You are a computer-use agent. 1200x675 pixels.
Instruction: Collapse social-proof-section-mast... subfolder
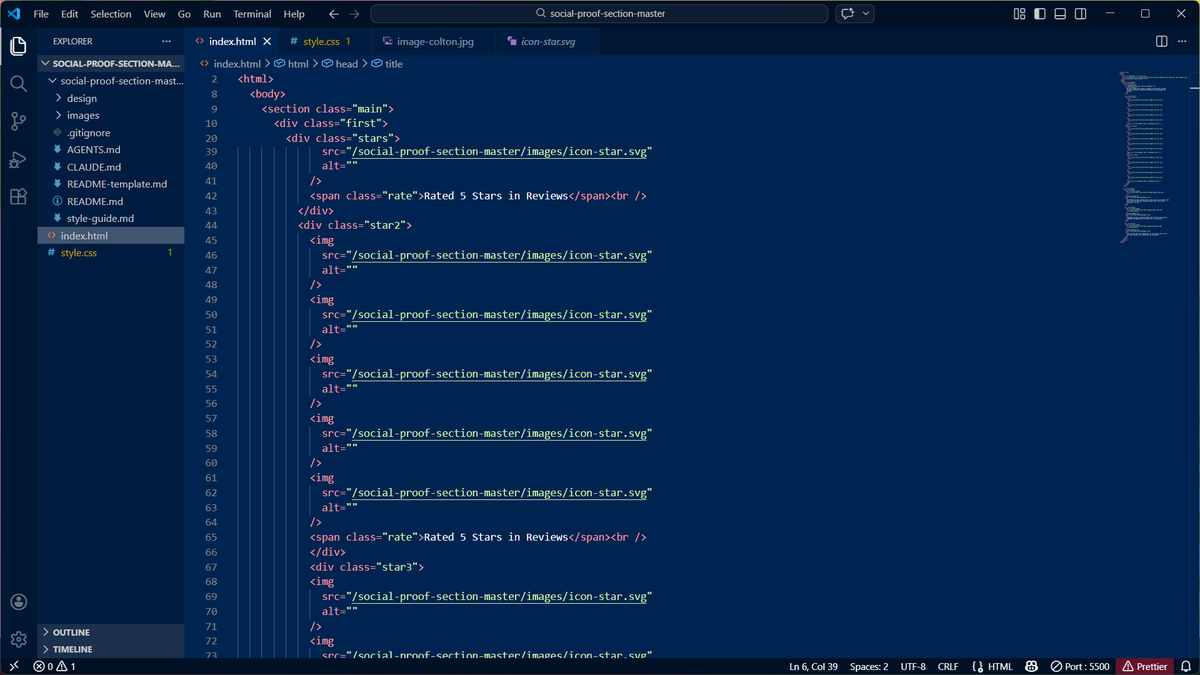[x=111, y=81]
